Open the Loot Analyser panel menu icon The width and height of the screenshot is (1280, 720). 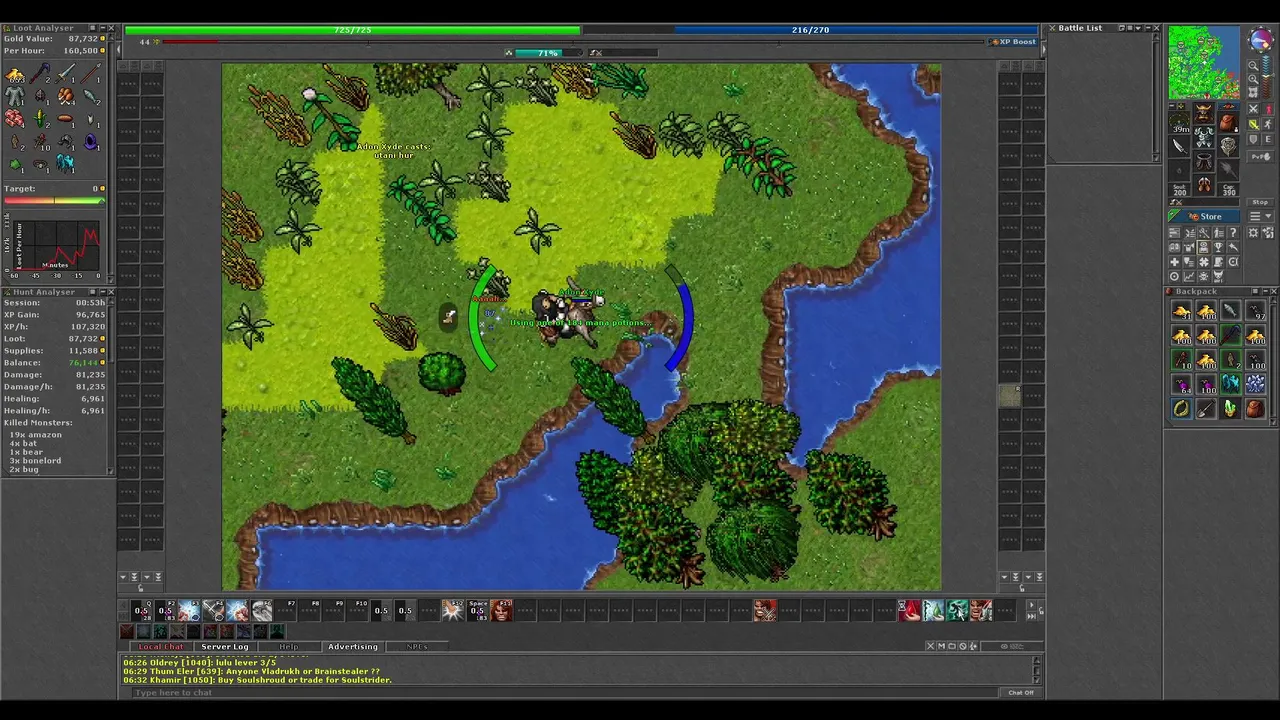pyautogui.click(x=93, y=28)
